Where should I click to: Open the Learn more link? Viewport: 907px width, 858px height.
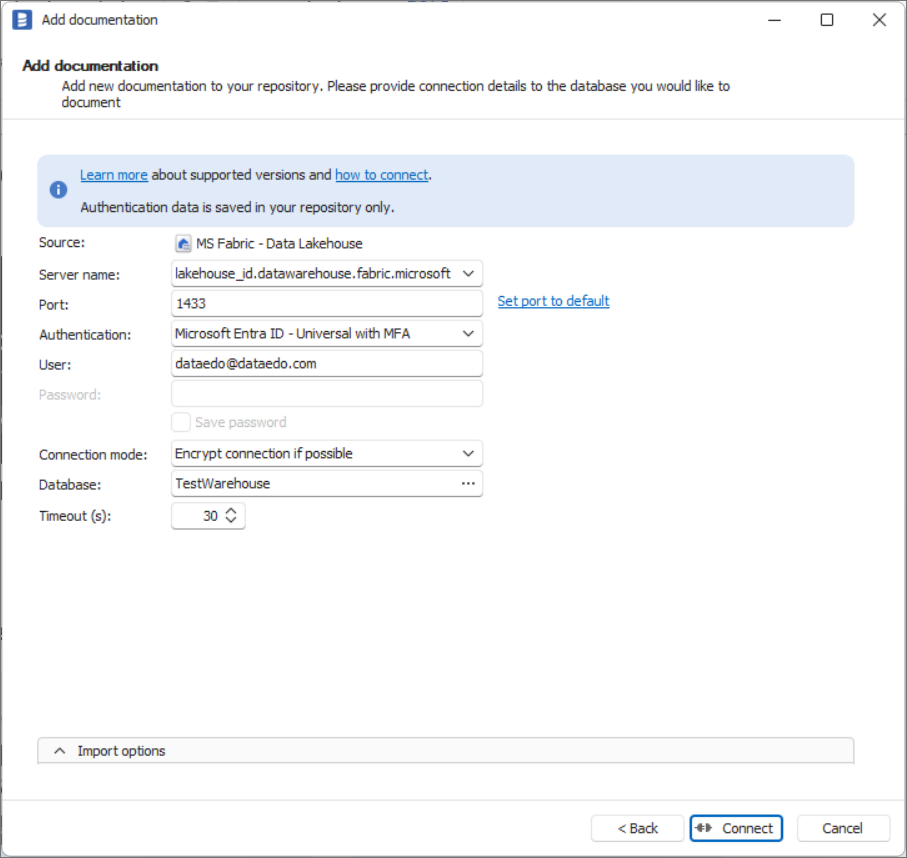(114, 175)
